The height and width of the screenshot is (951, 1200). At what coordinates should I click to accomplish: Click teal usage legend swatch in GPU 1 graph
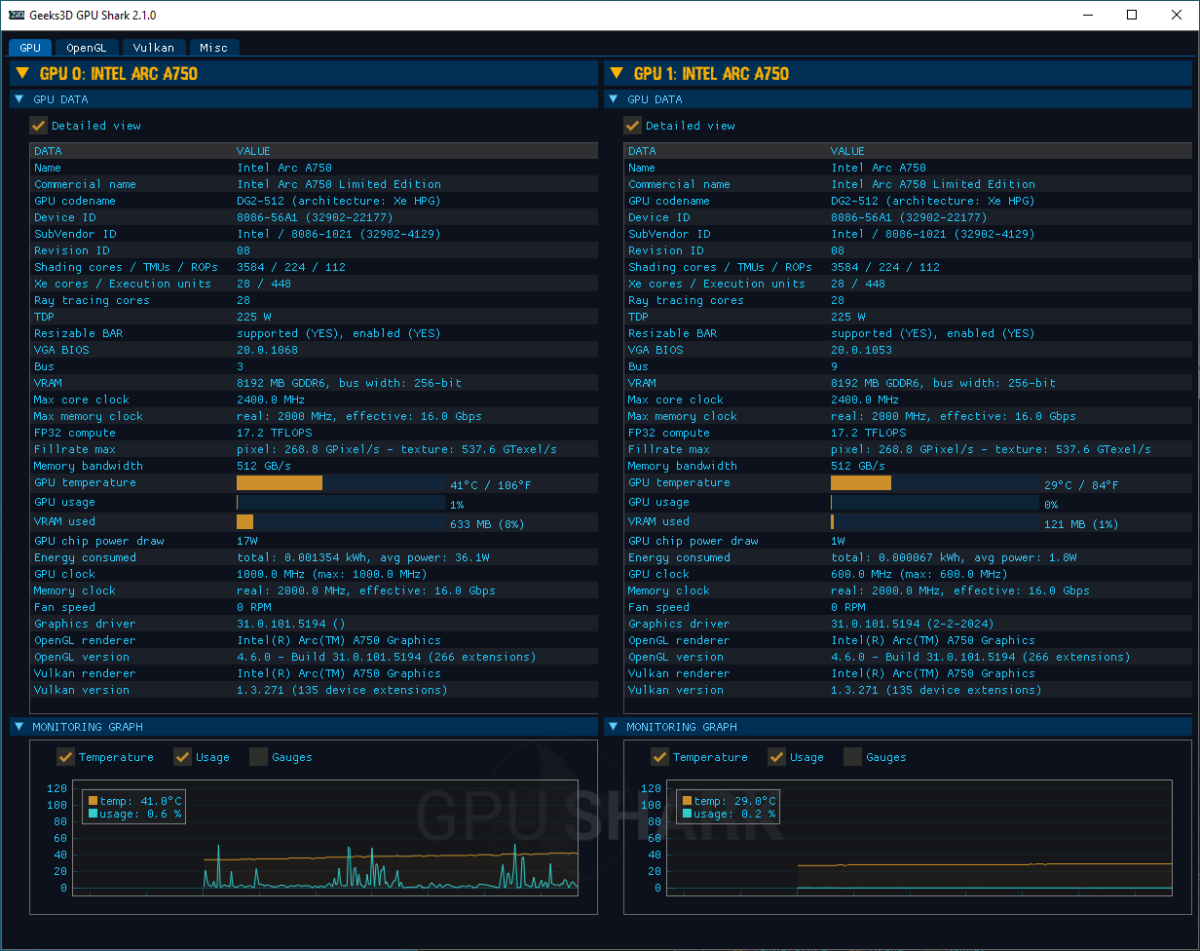(x=687, y=814)
